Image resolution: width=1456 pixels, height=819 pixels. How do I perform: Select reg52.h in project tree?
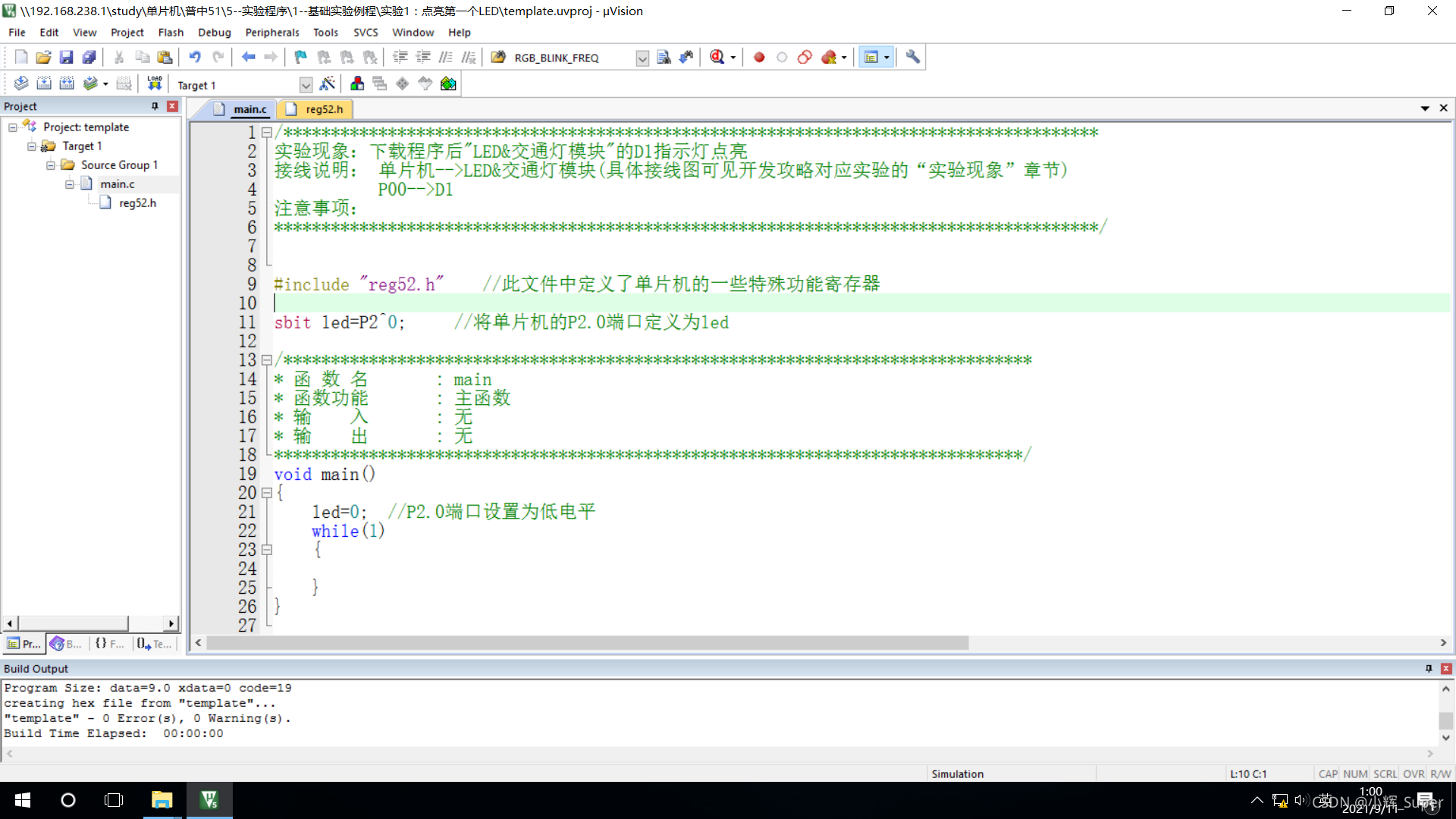(x=137, y=202)
